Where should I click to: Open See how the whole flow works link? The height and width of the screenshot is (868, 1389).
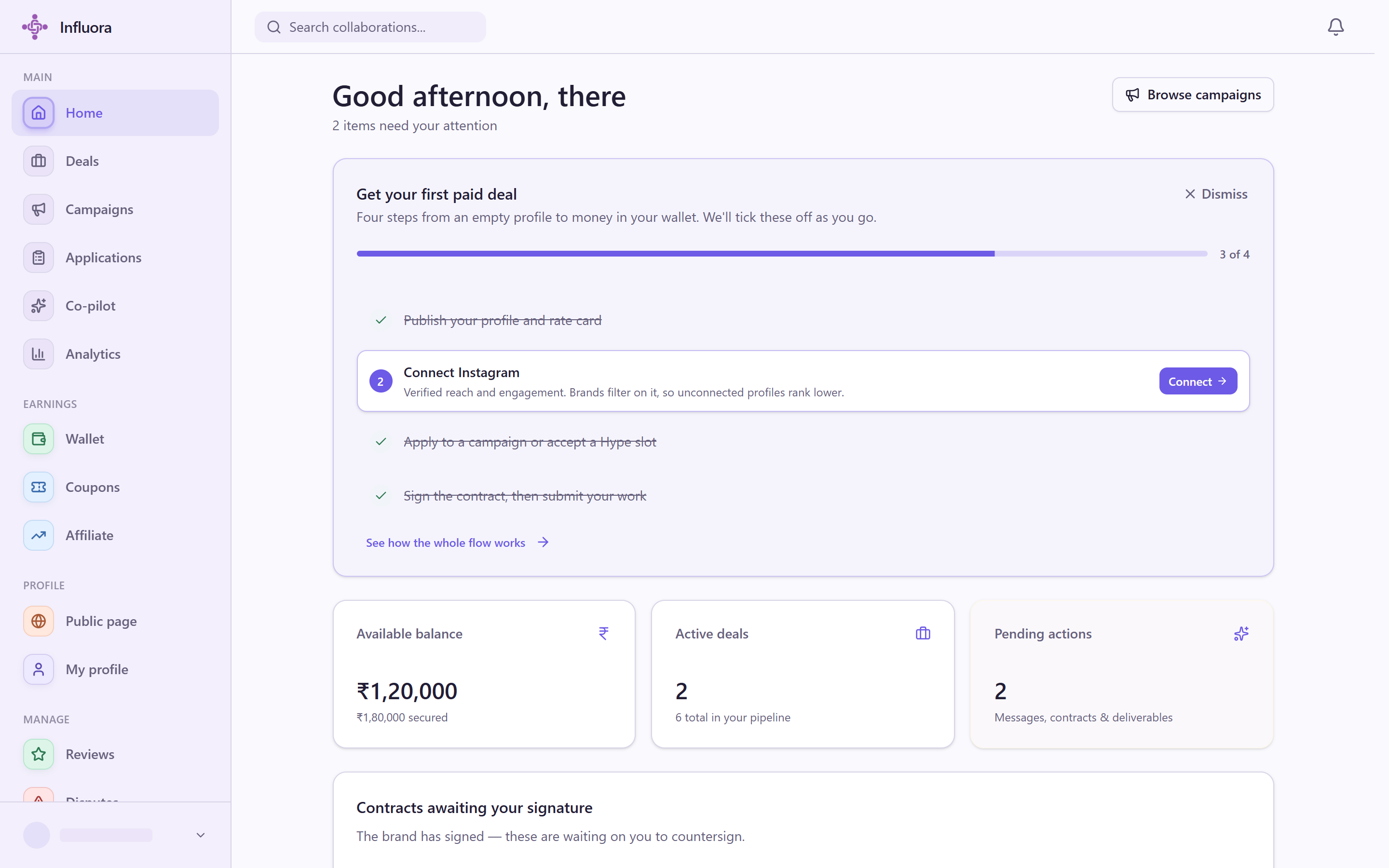point(457,542)
